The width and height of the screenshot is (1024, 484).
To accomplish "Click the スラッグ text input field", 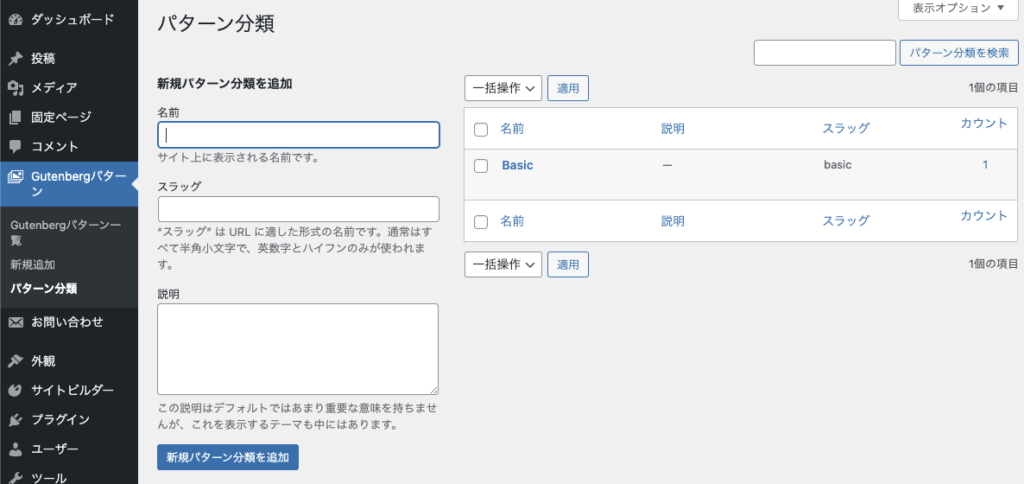I will point(298,209).
